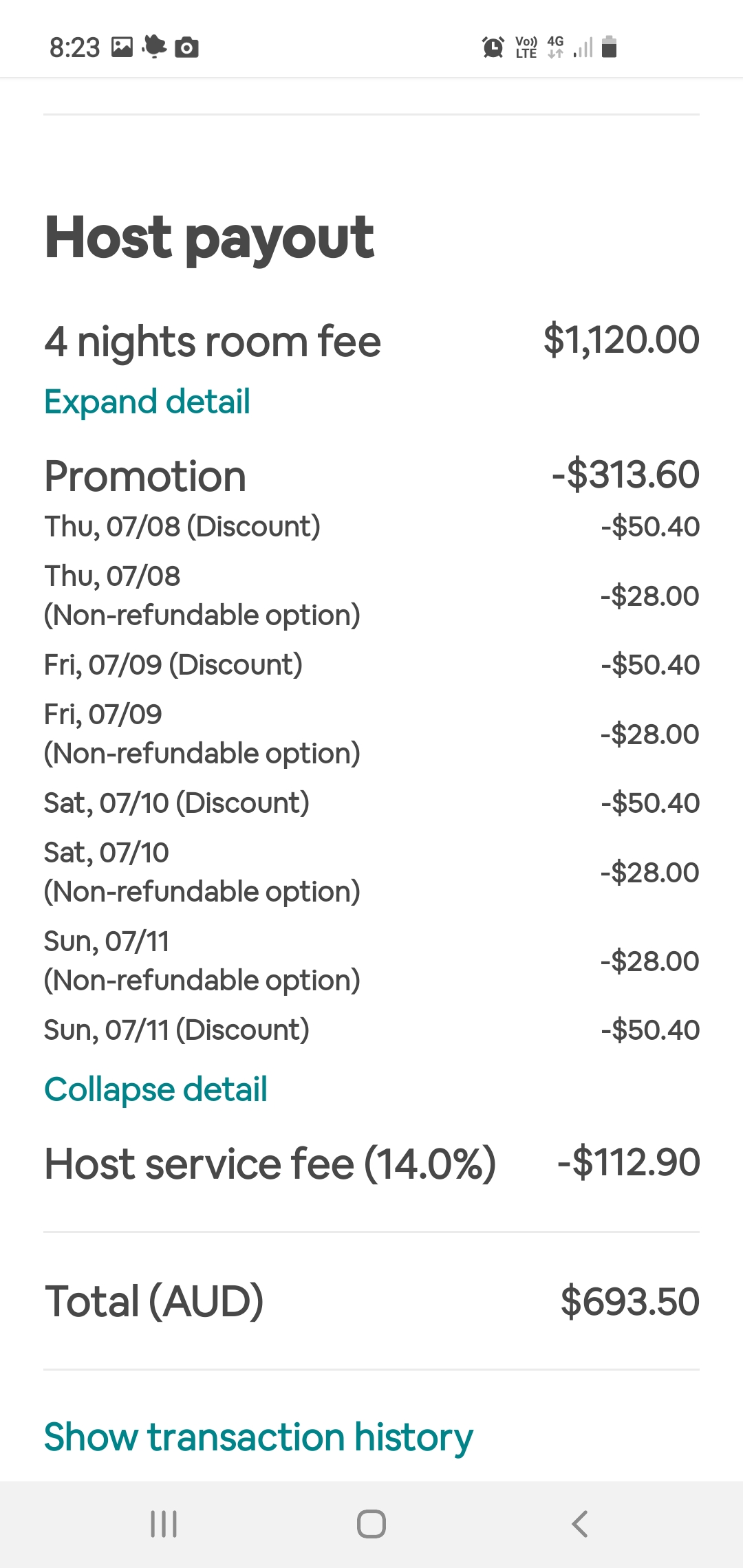743x1568 pixels.
Task: Open the recent apps button
Action: (164, 1524)
